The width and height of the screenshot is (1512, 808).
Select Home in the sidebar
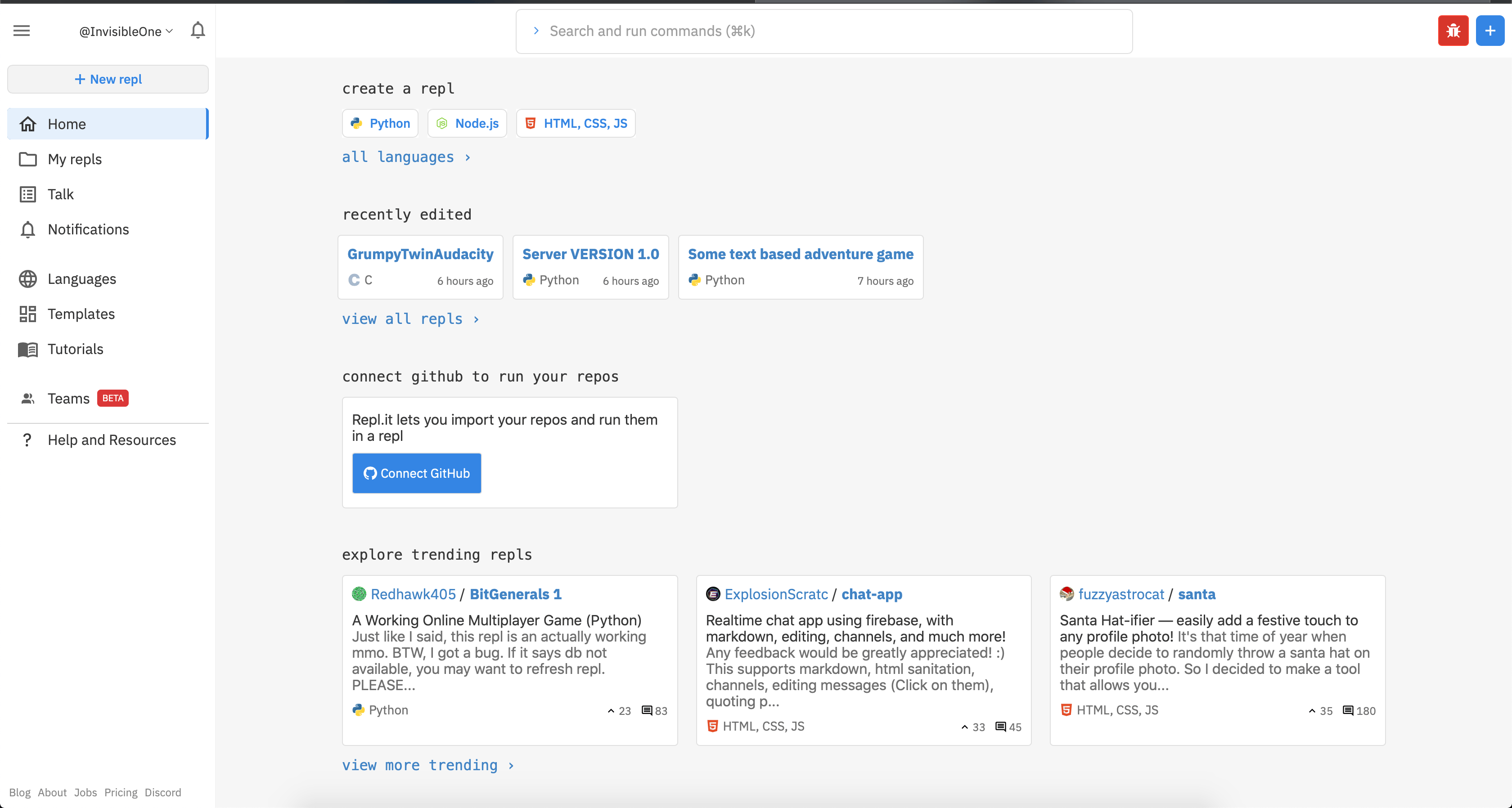point(108,124)
